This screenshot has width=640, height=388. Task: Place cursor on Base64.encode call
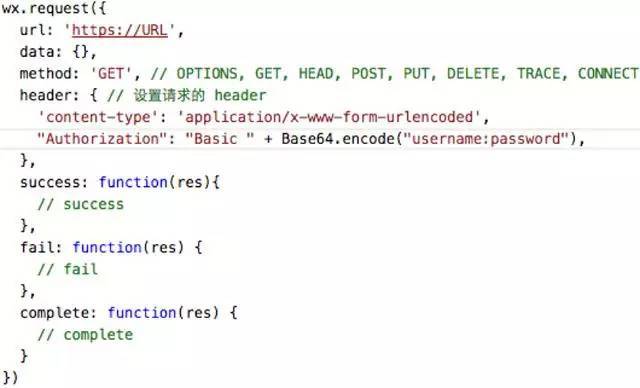338,139
